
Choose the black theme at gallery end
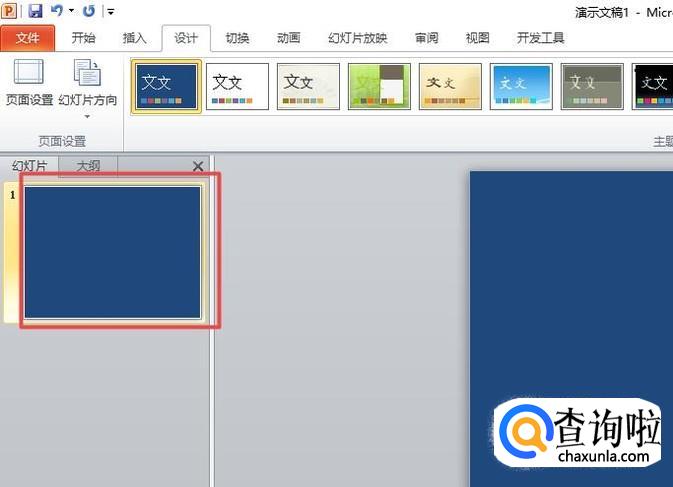(x=652, y=86)
